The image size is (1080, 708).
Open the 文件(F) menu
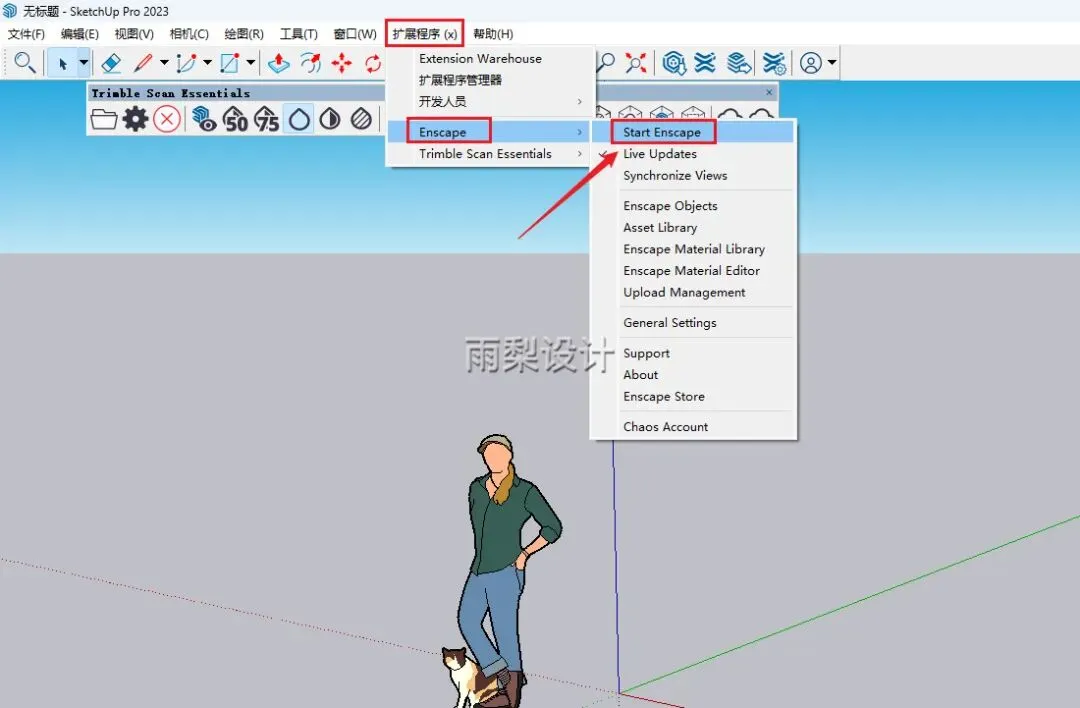click(x=26, y=34)
